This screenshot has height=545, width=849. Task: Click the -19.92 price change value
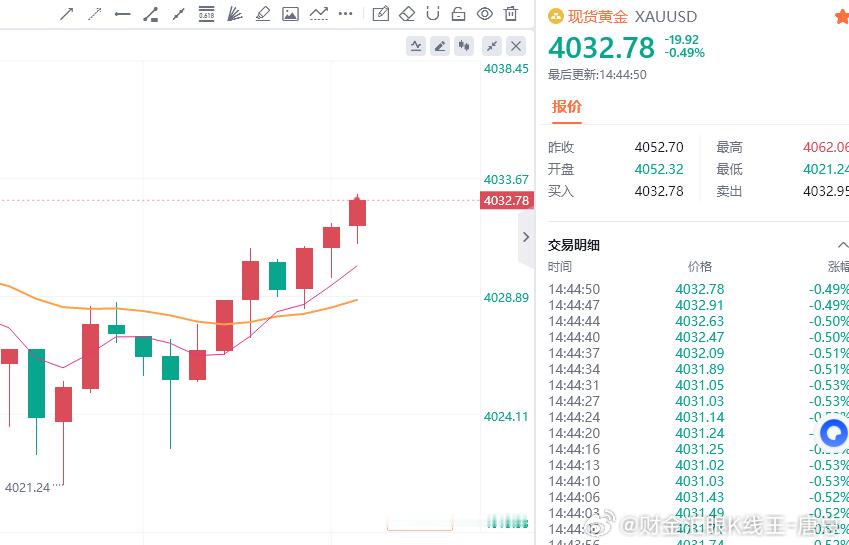click(682, 40)
